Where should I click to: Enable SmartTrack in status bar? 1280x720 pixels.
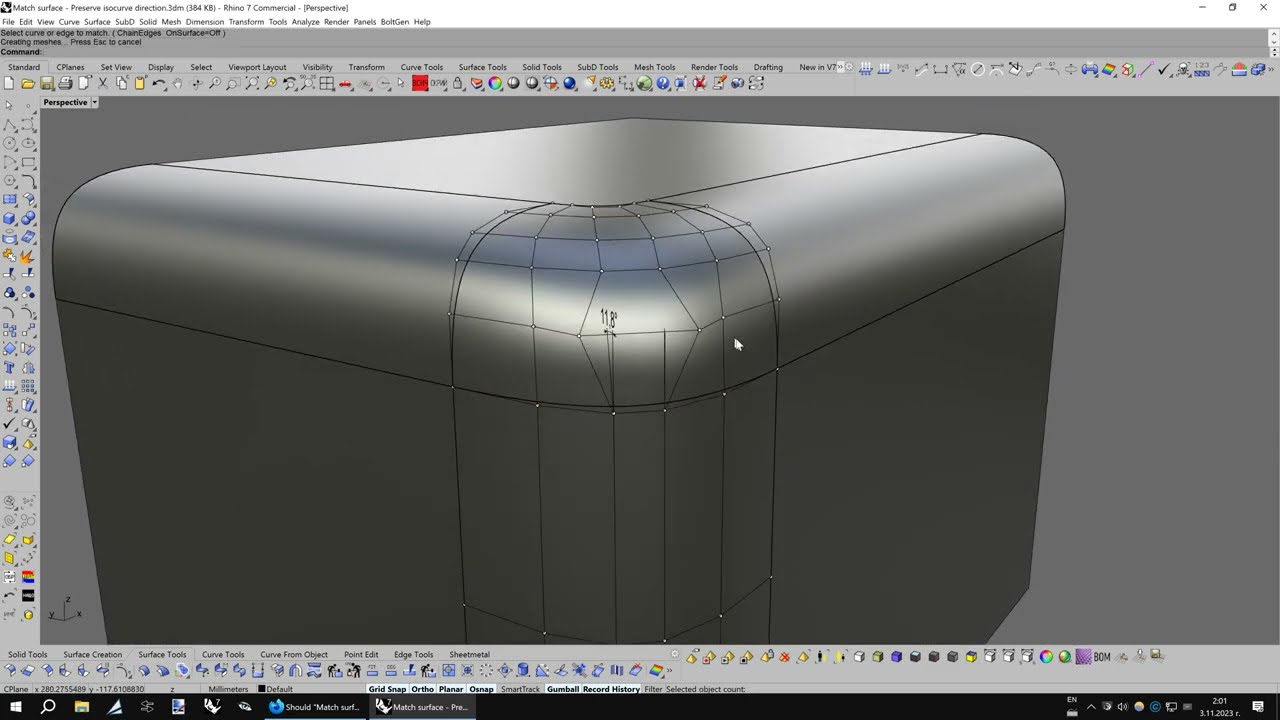tap(520, 689)
